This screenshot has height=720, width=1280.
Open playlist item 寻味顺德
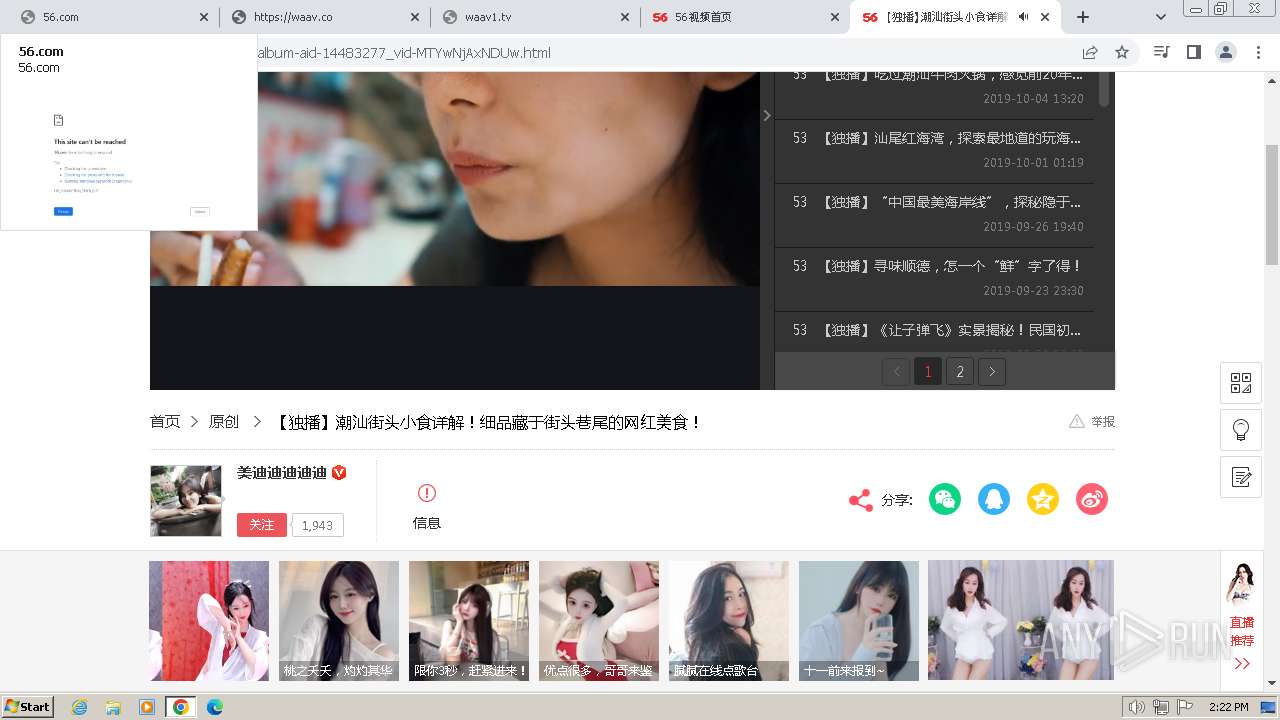coord(935,278)
